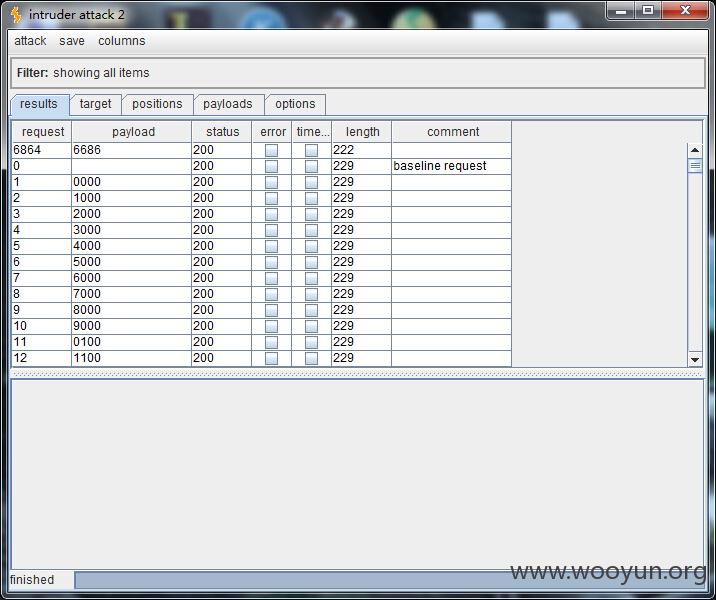Image resolution: width=716 pixels, height=600 pixels.
Task: Open the attack menu
Action: coord(30,41)
